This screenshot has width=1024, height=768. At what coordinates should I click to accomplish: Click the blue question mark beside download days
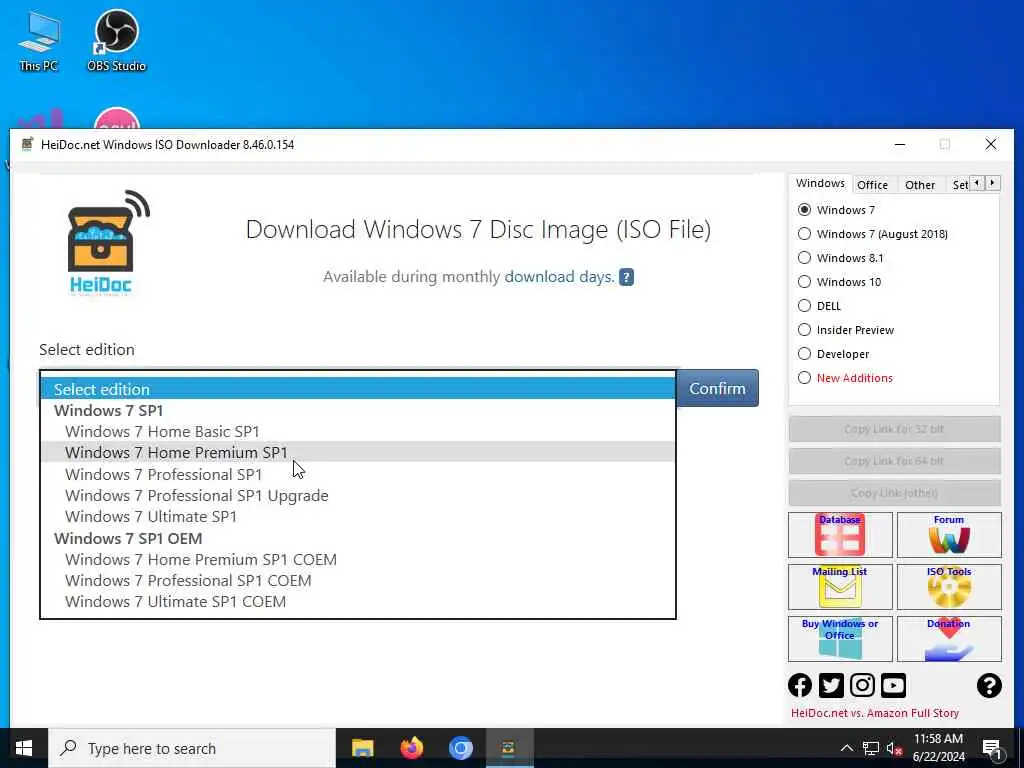626,277
